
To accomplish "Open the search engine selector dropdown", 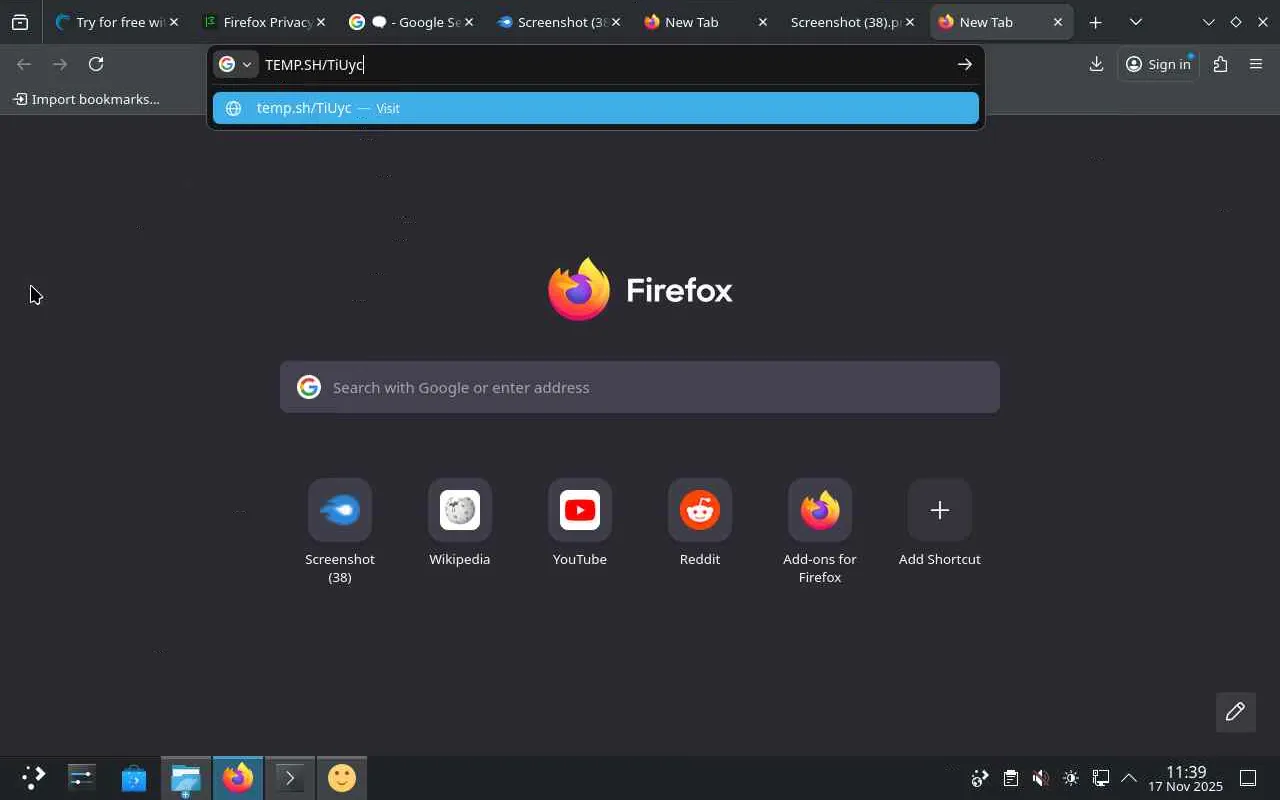I will click(x=236, y=64).
